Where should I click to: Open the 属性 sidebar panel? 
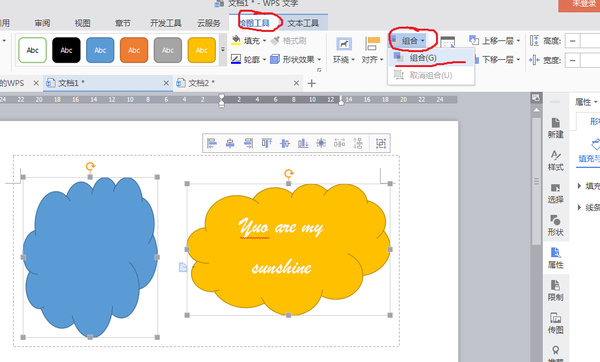point(555,258)
